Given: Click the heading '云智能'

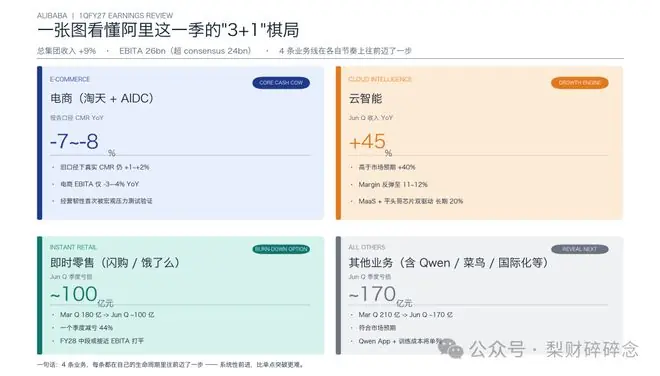Looking at the screenshot, I should [x=365, y=99].
